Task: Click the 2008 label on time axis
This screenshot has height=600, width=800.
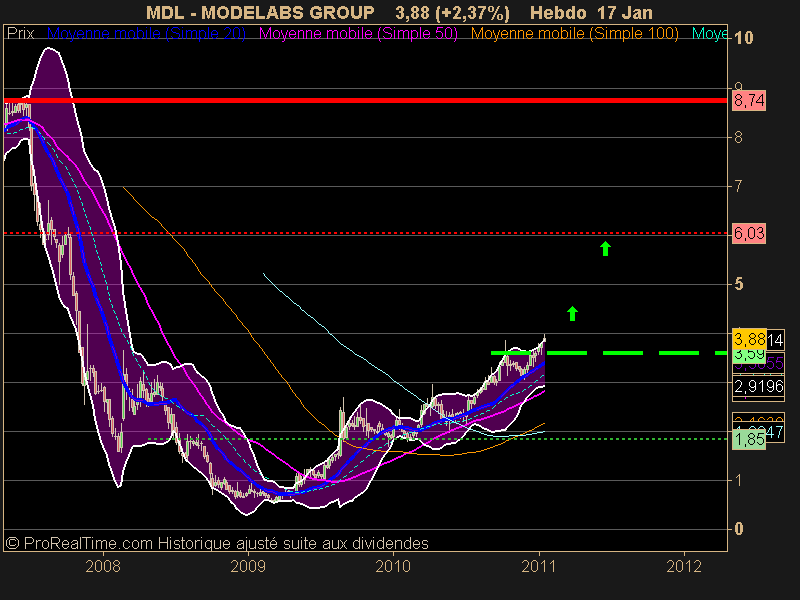Action: pyautogui.click(x=103, y=566)
